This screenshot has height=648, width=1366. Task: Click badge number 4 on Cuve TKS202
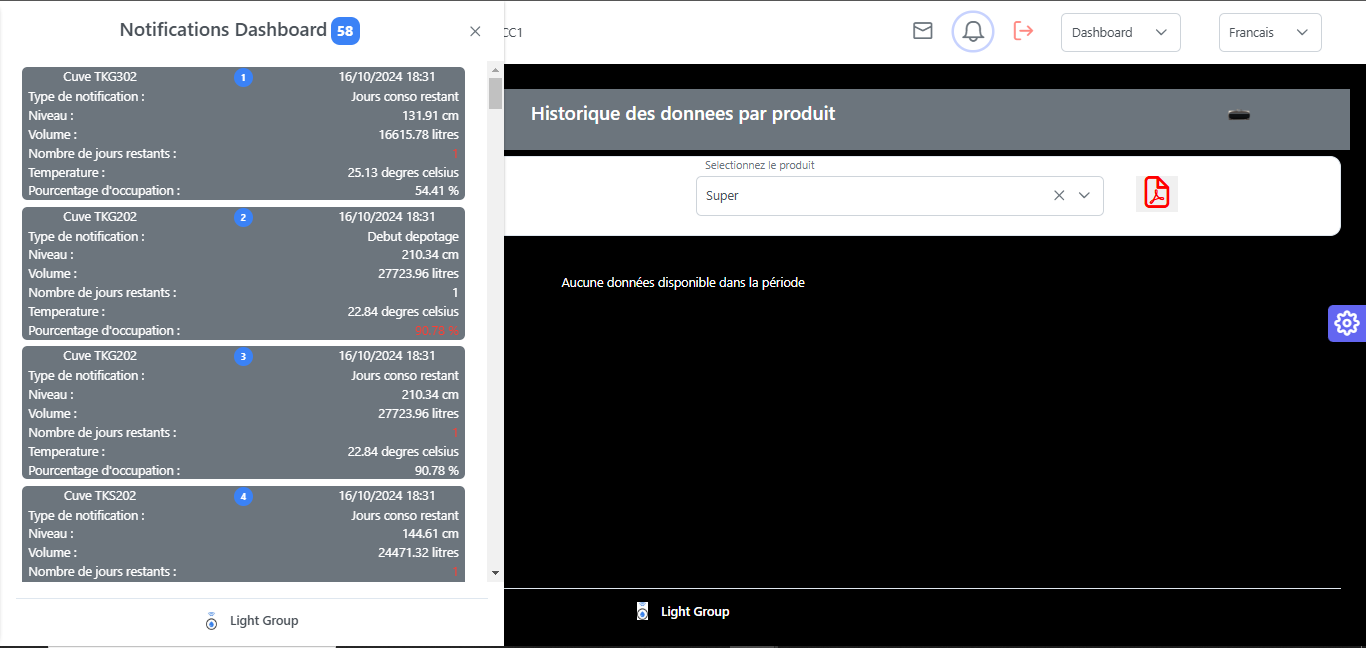tap(243, 496)
